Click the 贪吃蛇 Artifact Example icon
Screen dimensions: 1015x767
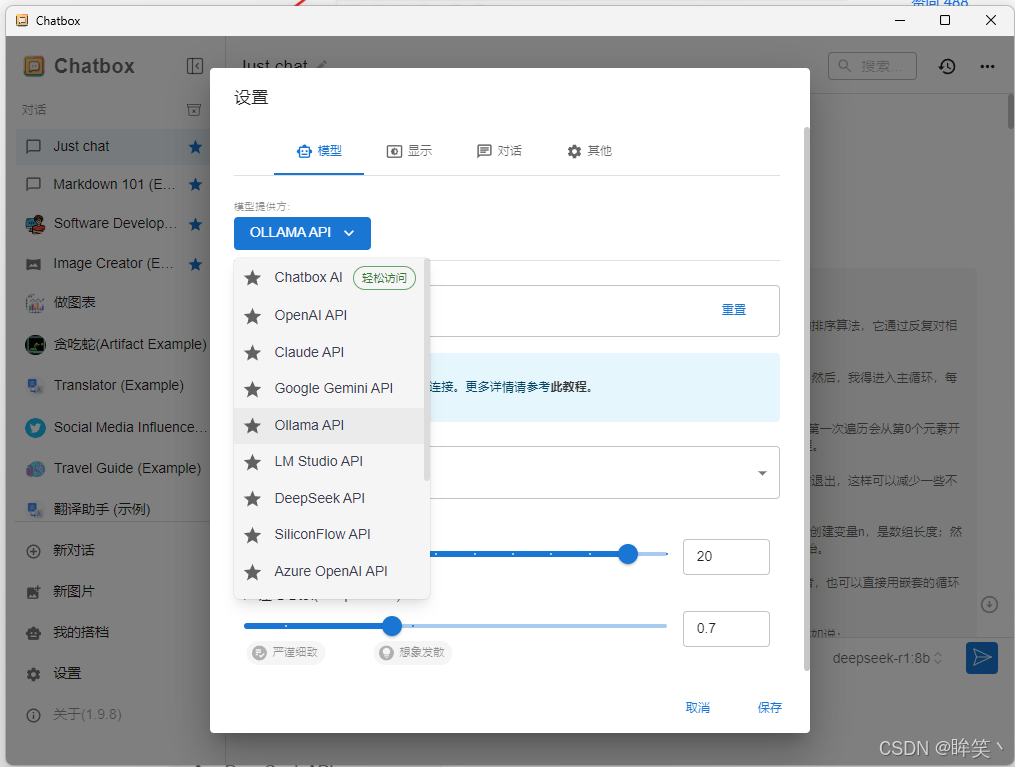coord(35,344)
